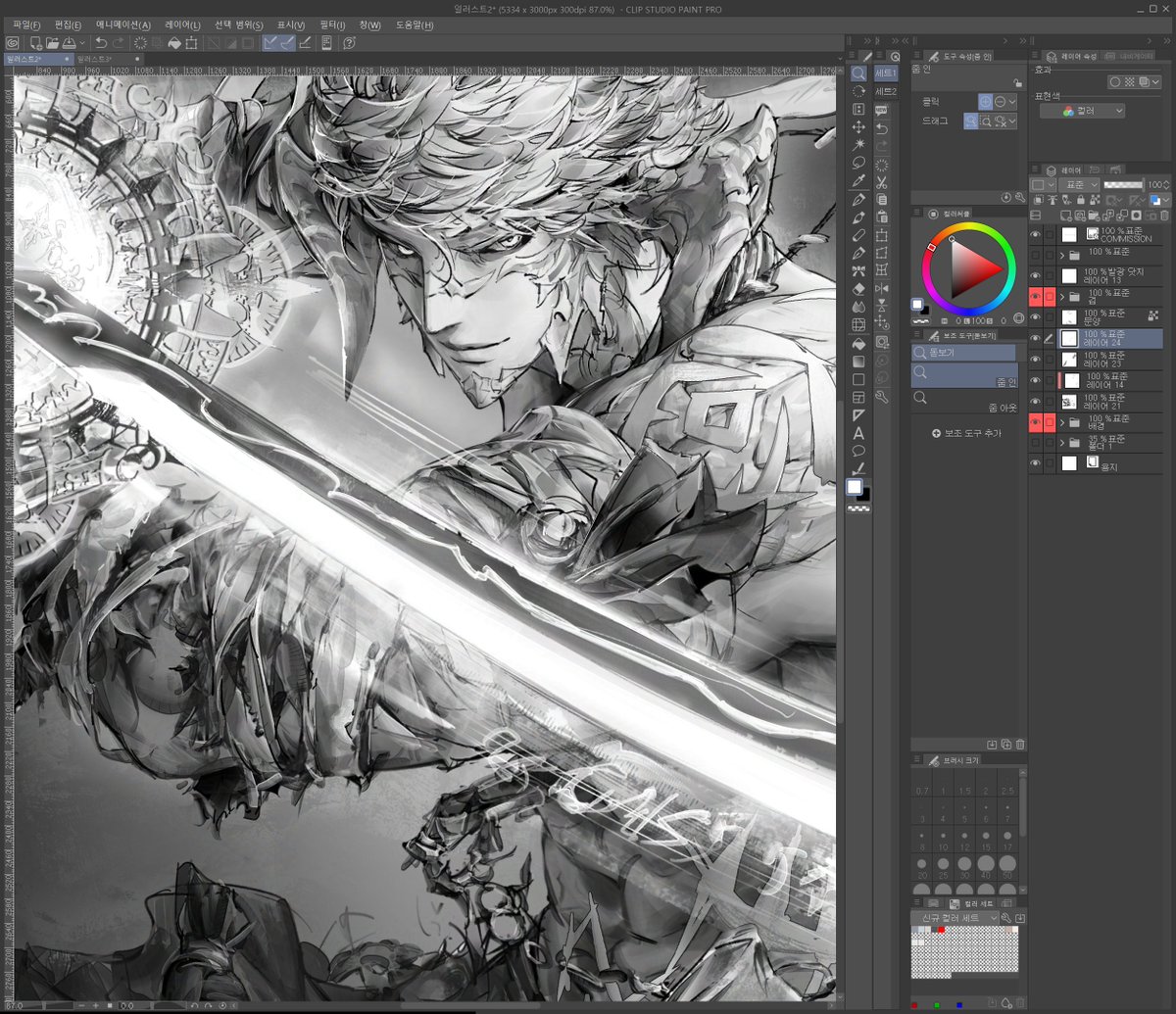Select the 레이어 24 layer thumbnail

click(1069, 339)
